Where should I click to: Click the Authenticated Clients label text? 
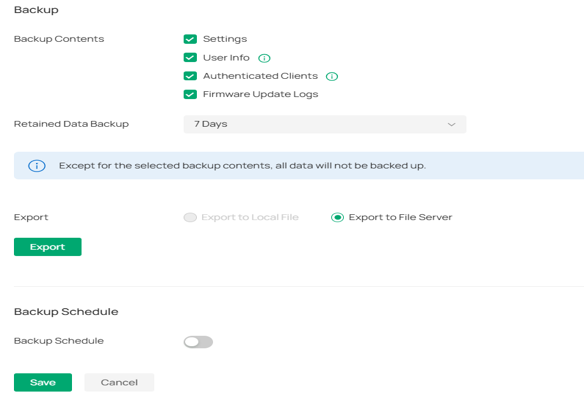260,76
